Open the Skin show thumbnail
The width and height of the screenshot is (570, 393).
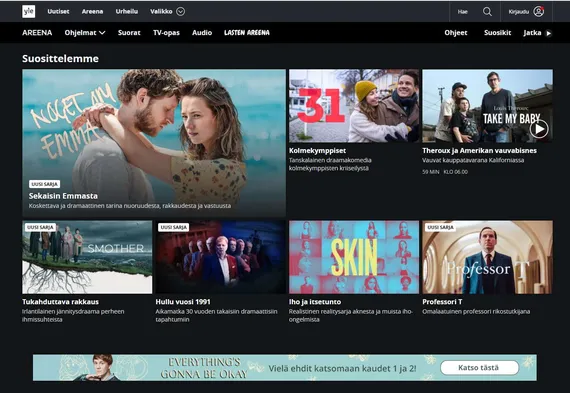[354, 257]
